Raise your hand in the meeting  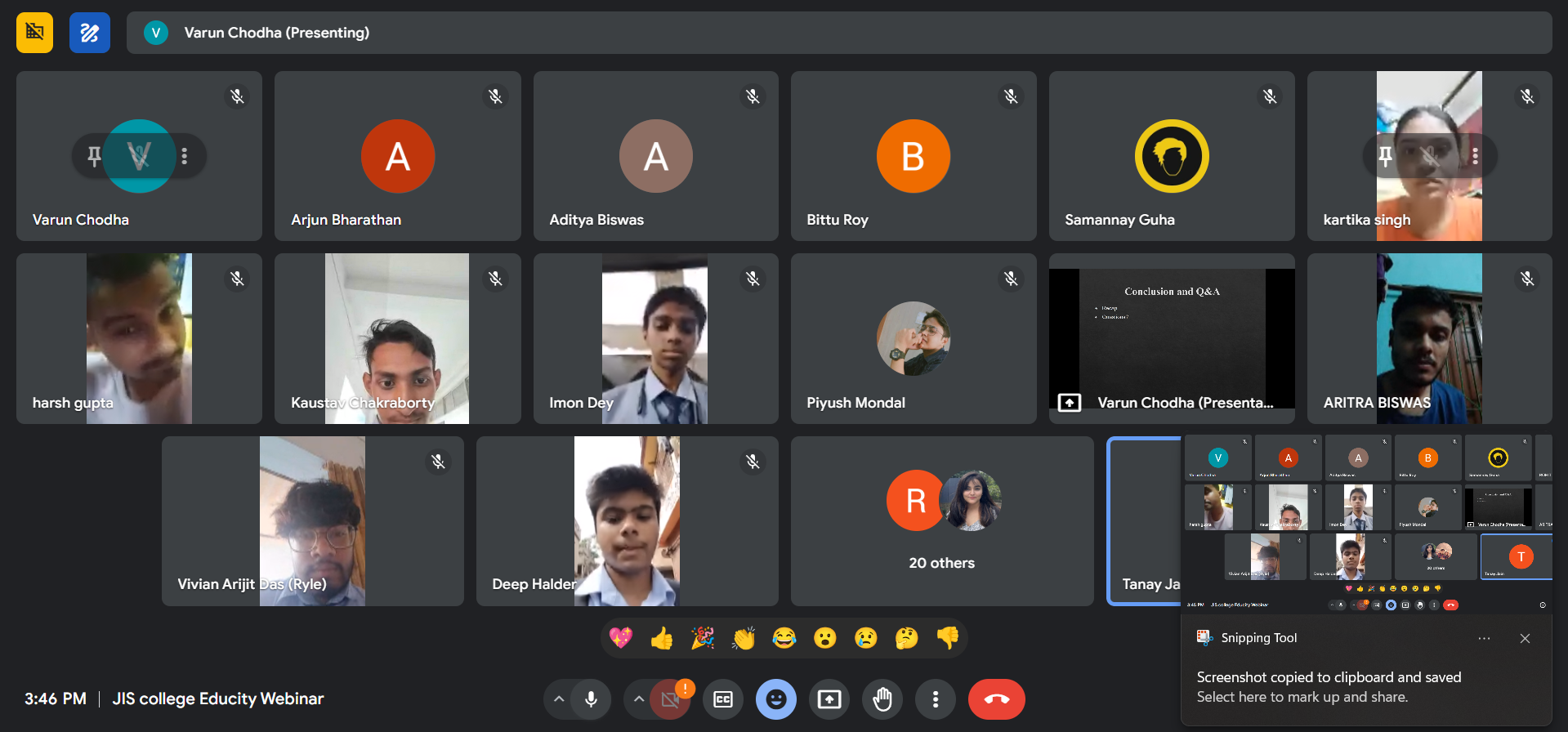tap(882, 699)
